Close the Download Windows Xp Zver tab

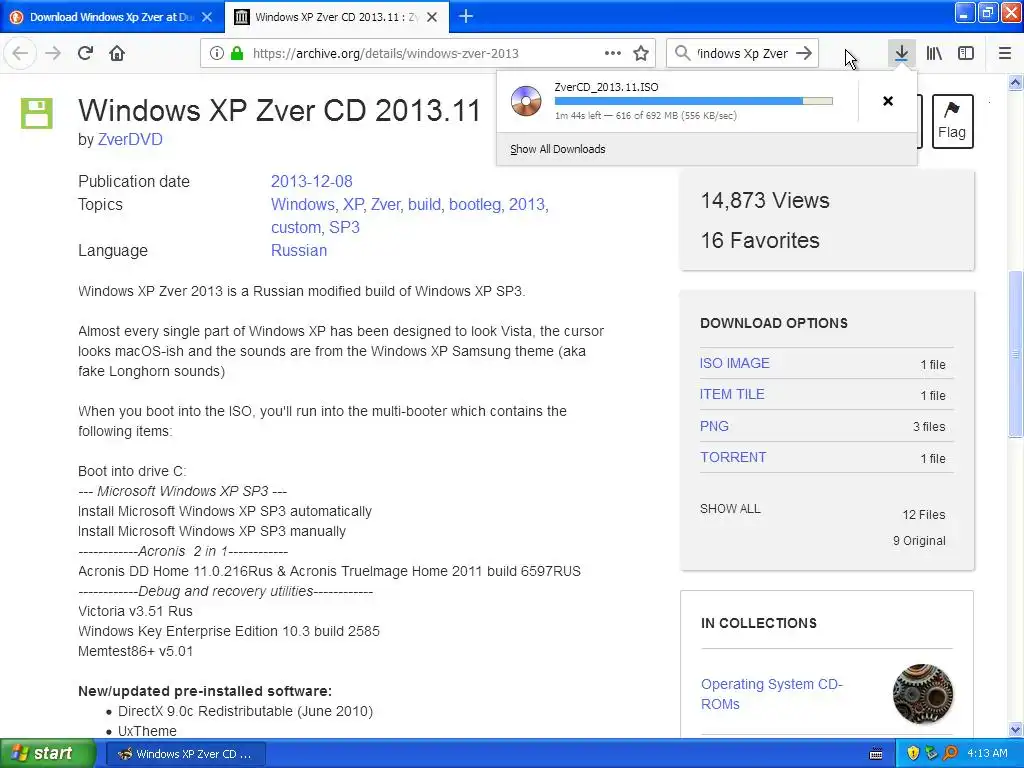[207, 17]
